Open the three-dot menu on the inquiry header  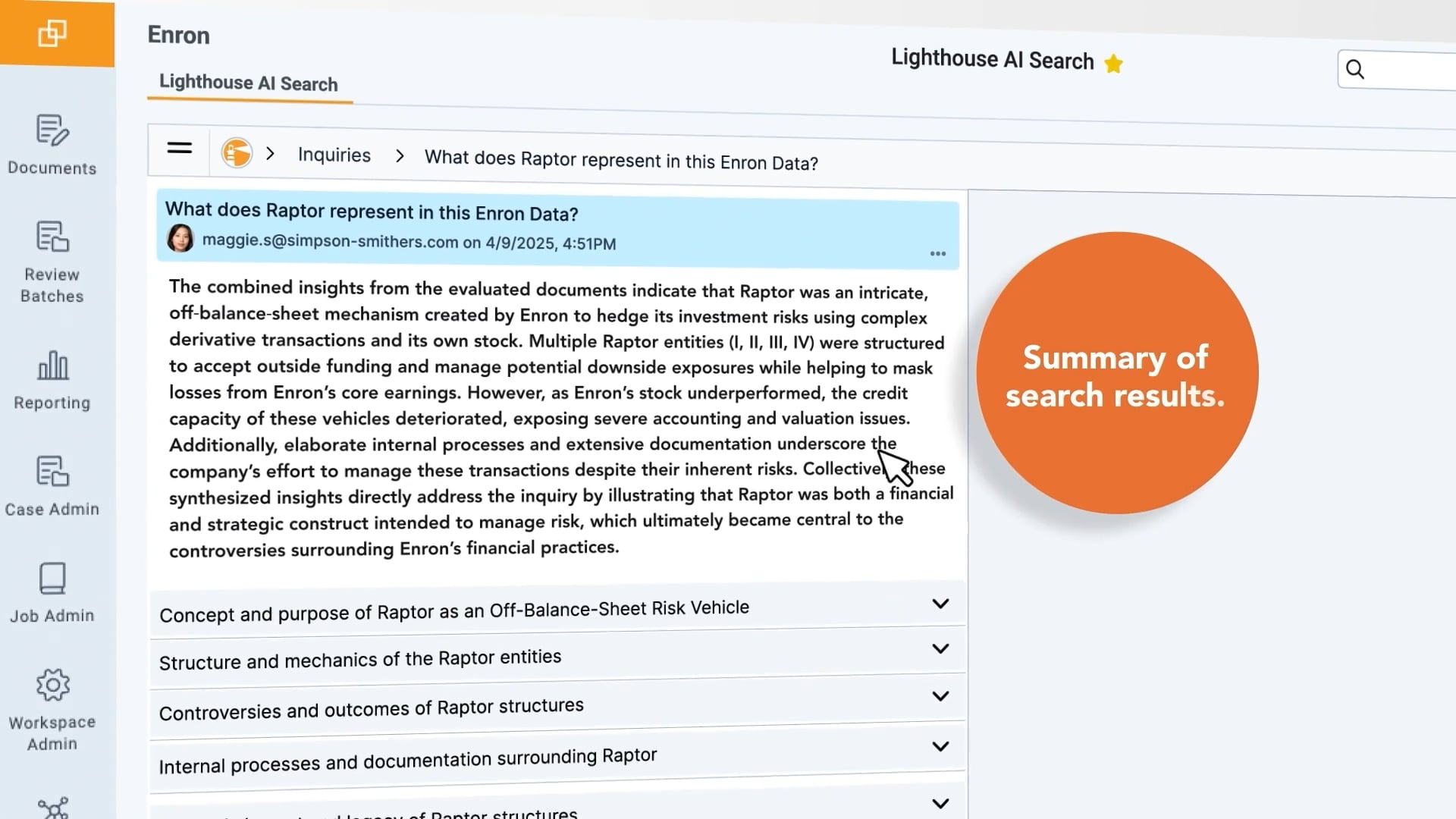[938, 254]
